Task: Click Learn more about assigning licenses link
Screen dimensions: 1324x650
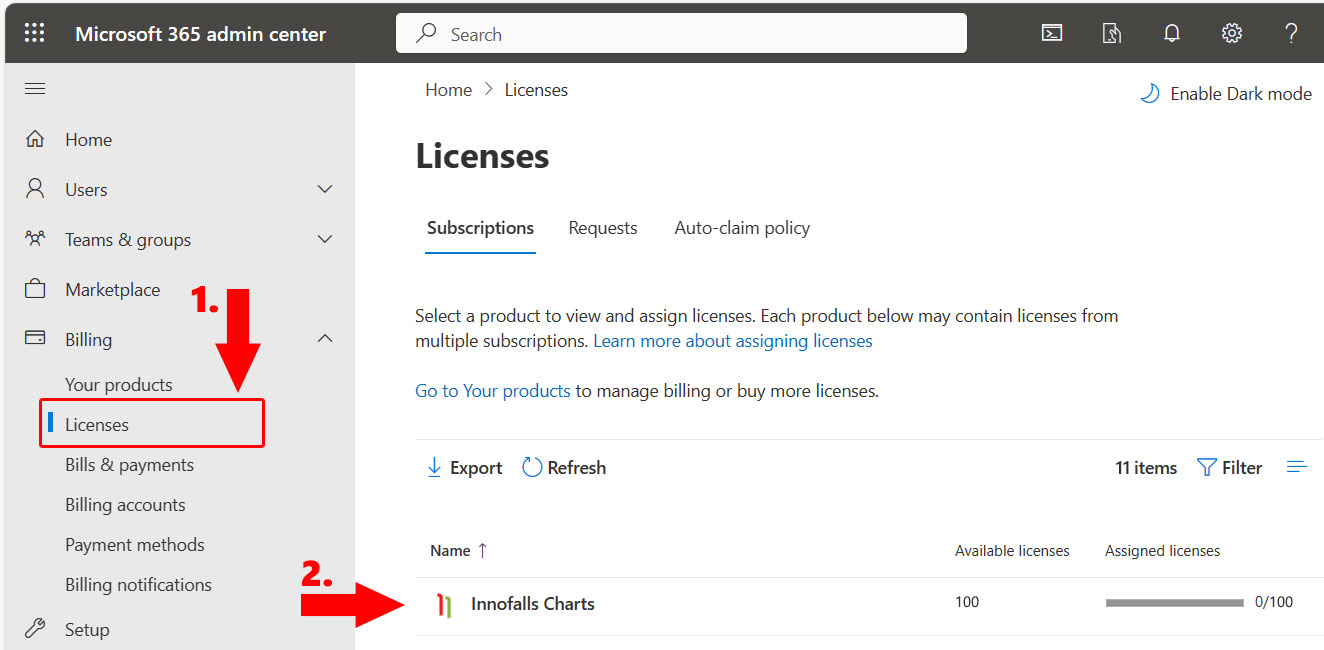Action: [732, 341]
